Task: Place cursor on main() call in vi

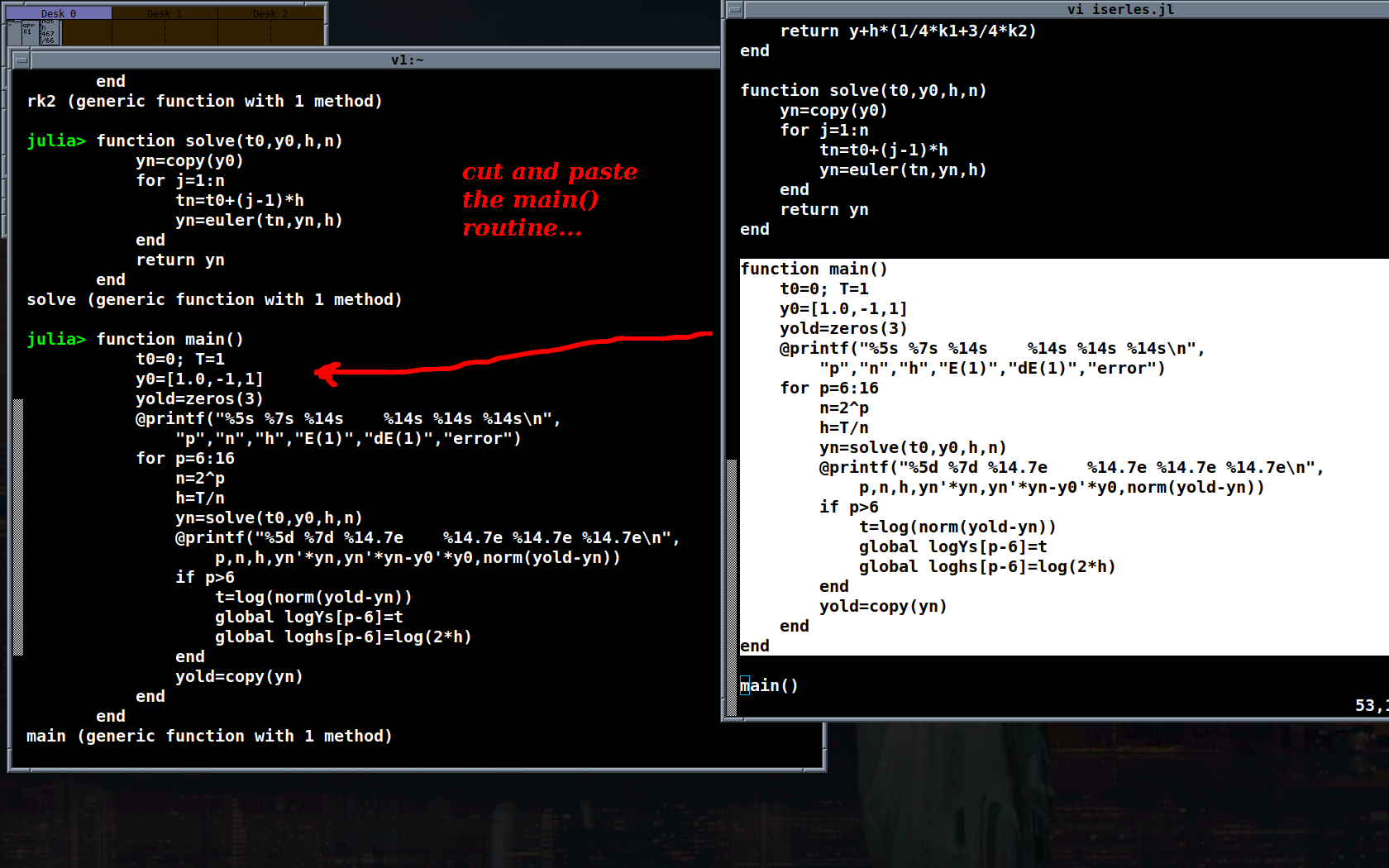Action: tap(769, 685)
